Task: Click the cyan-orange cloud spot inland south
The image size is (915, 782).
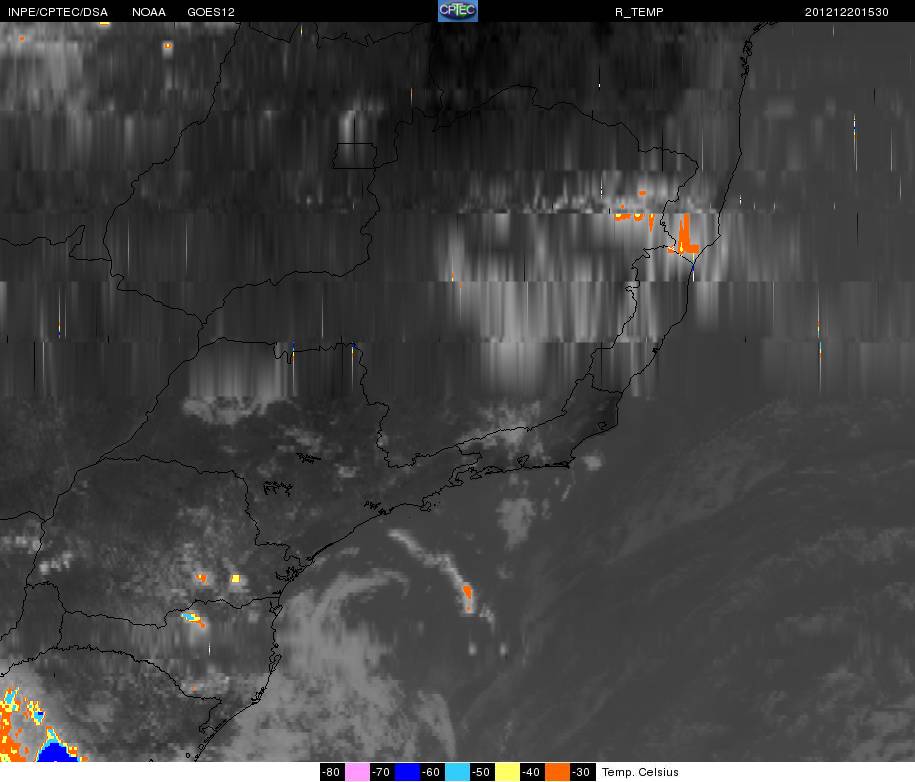Action: click(x=193, y=619)
